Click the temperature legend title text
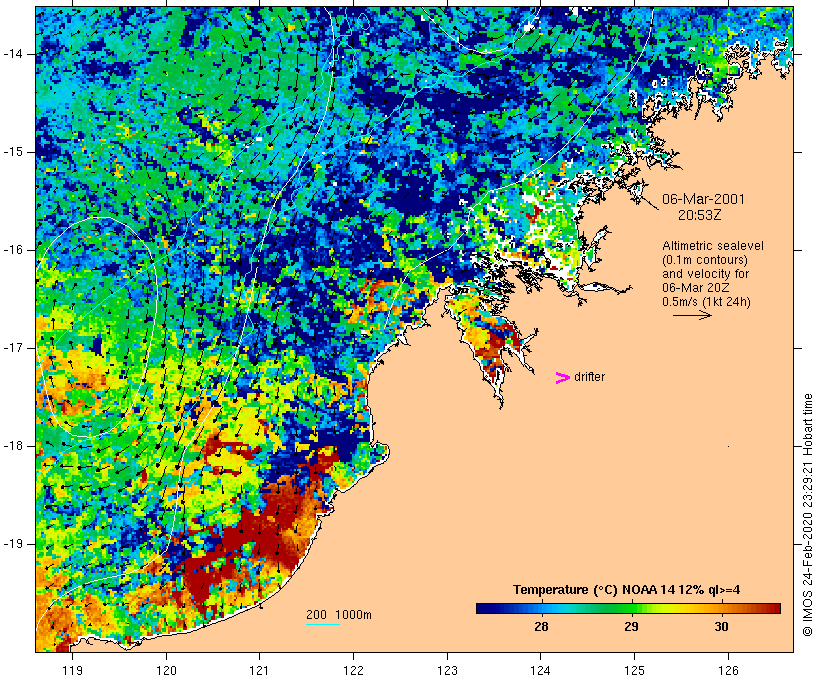This screenshot has height=680, width=820. 627,590
